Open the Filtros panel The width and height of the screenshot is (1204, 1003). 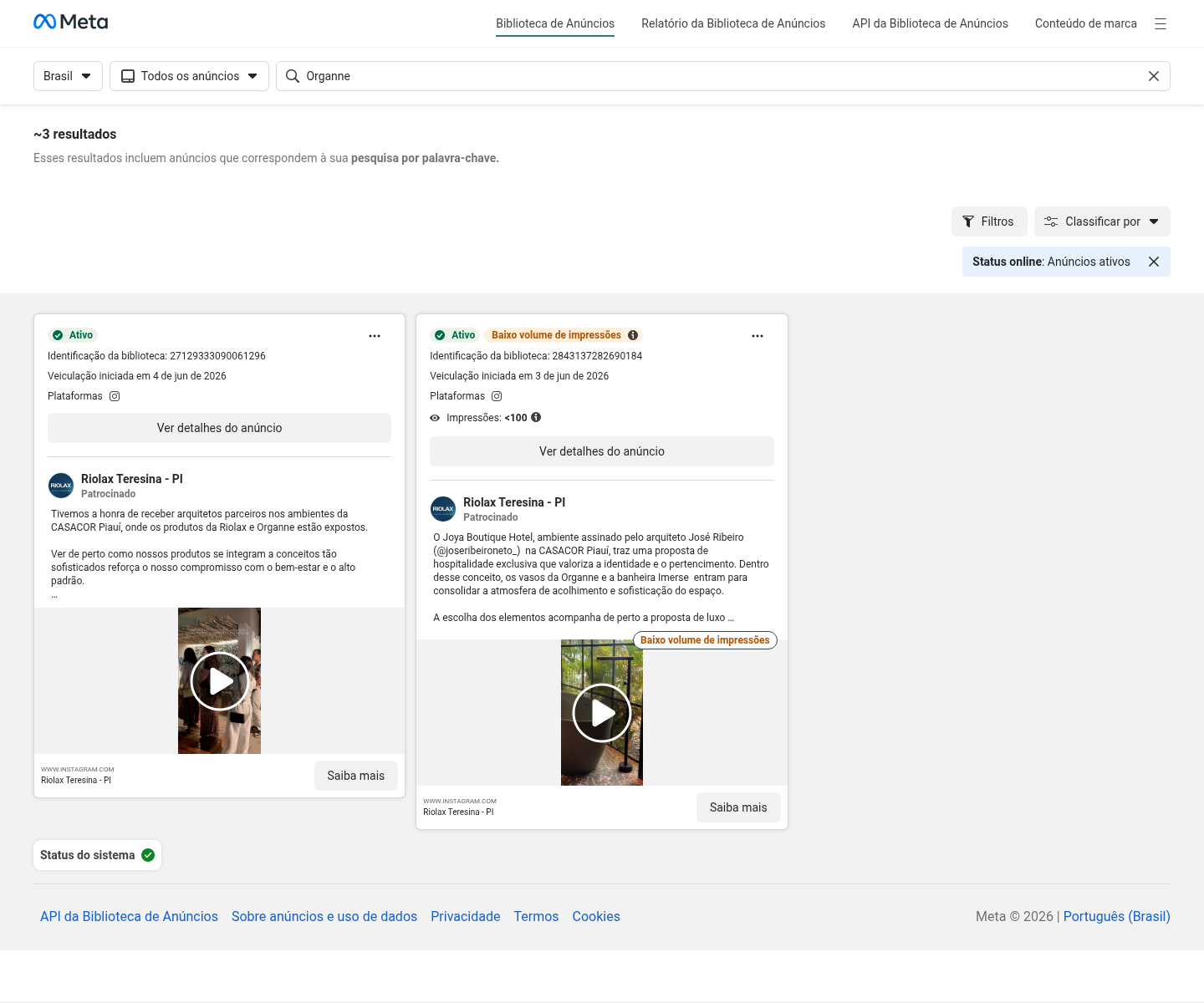click(x=989, y=221)
